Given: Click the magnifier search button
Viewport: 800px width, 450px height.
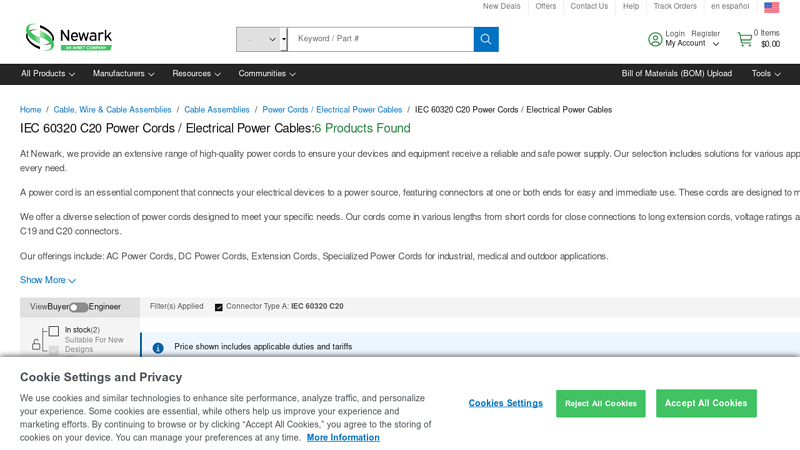Looking at the screenshot, I should (486, 39).
